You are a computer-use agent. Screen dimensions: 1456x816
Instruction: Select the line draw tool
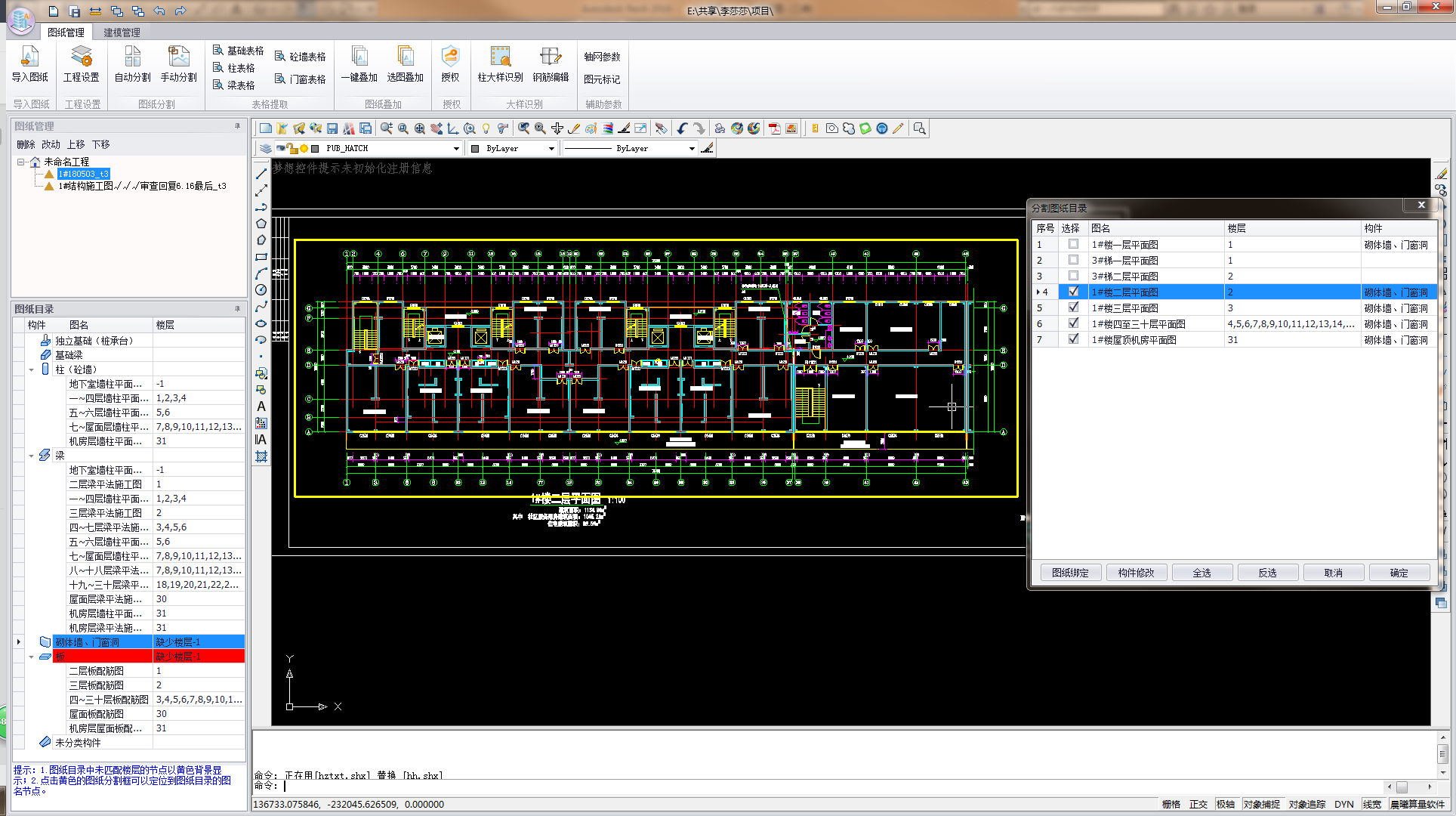pyautogui.click(x=261, y=174)
